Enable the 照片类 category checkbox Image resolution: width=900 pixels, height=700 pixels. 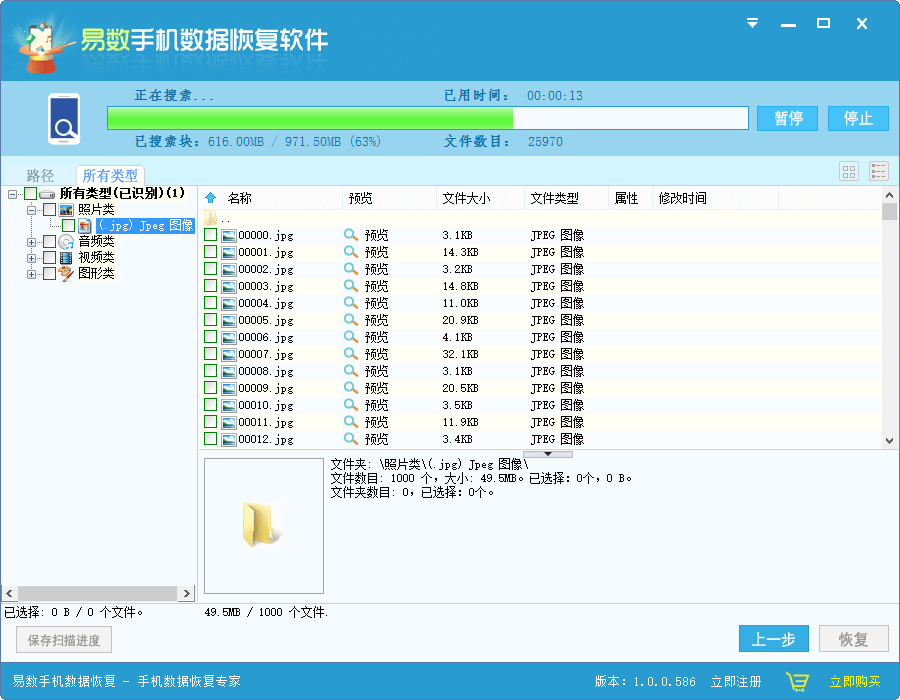point(48,210)
